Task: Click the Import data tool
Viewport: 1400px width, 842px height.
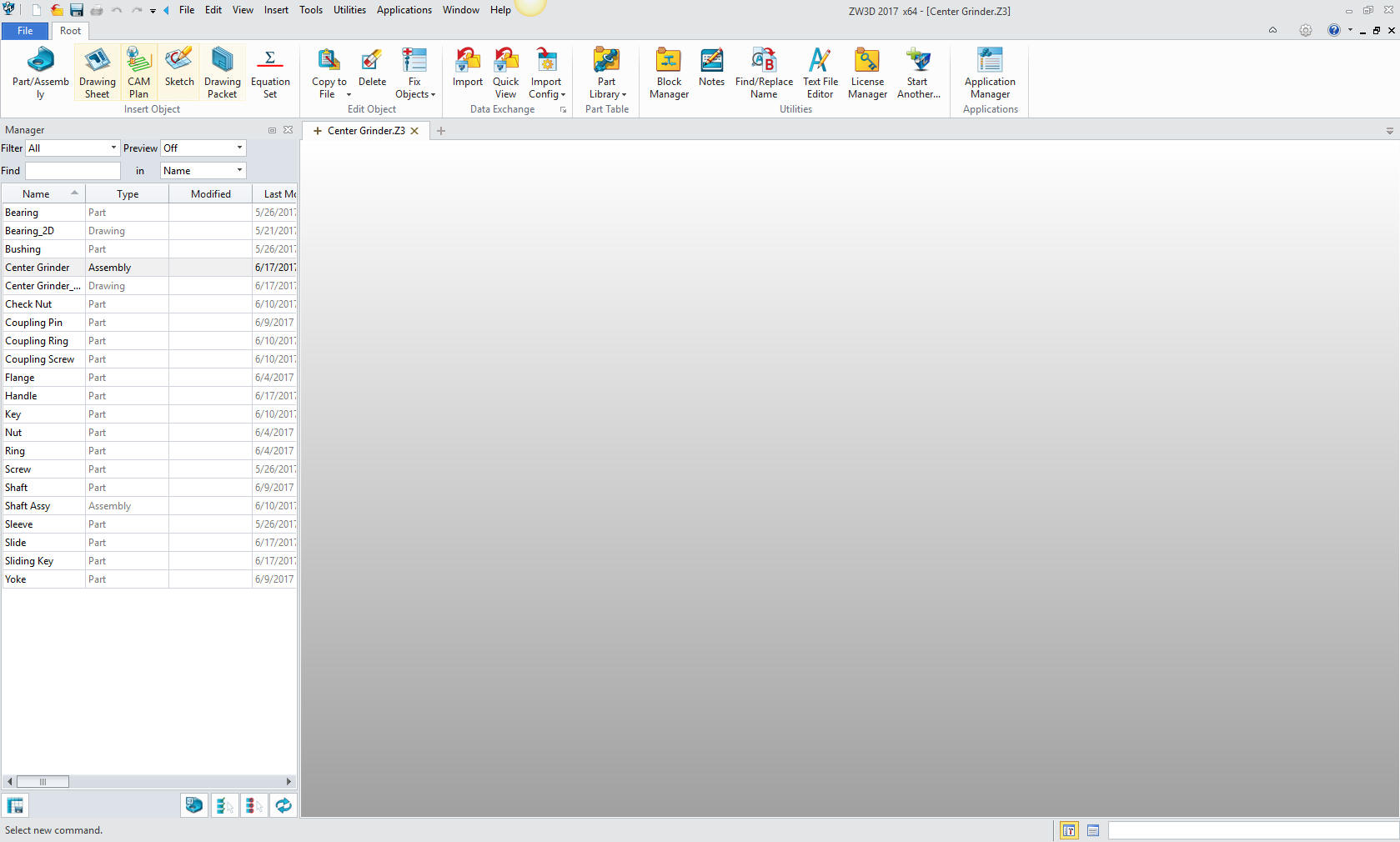Action: 468,67
